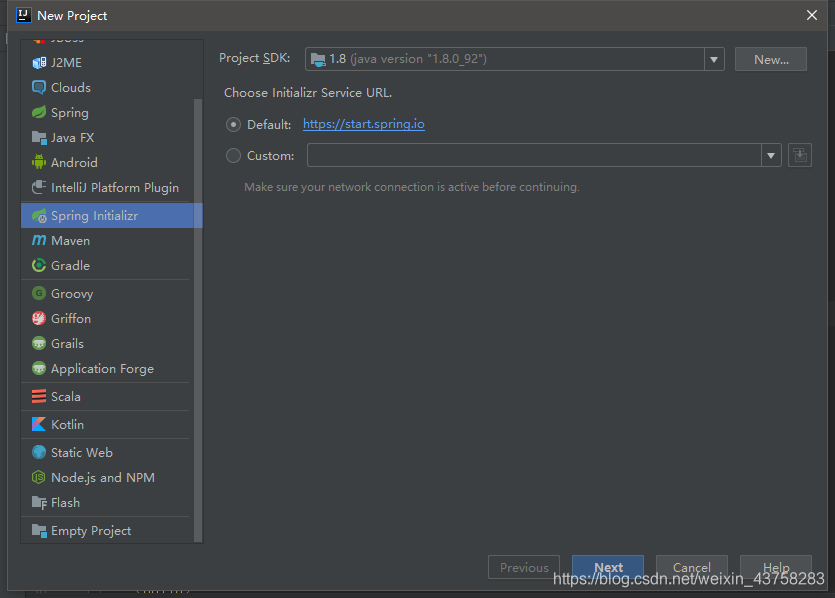This screenshot has height=598, width=835.
Task: Click the Kotlin K icon
Action: (39, 424)
